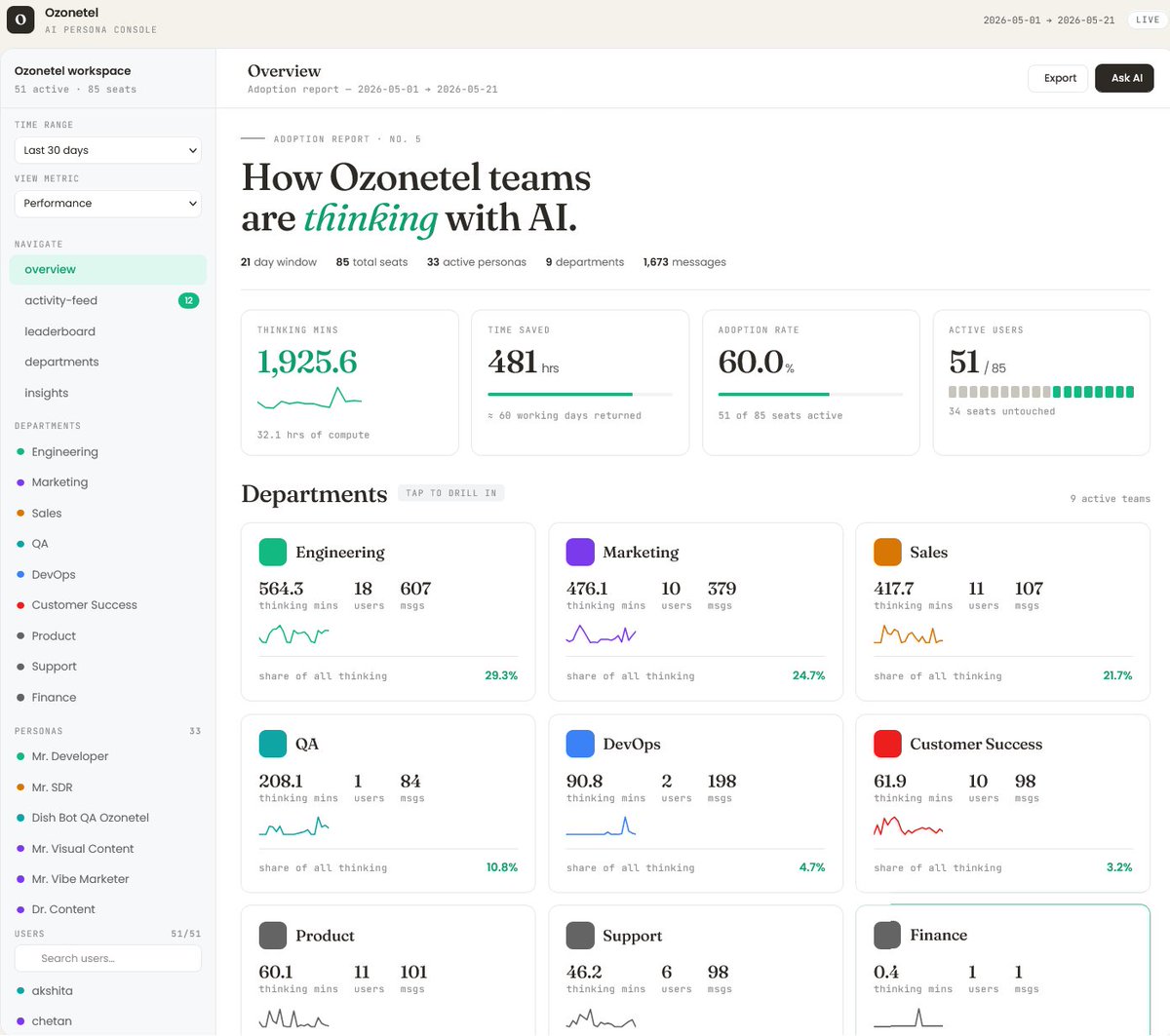The height and width of the screenshot is (1036, 1170).
Task: Click the Search users input field
Action: pyautogui.click(x=108, y=958)
